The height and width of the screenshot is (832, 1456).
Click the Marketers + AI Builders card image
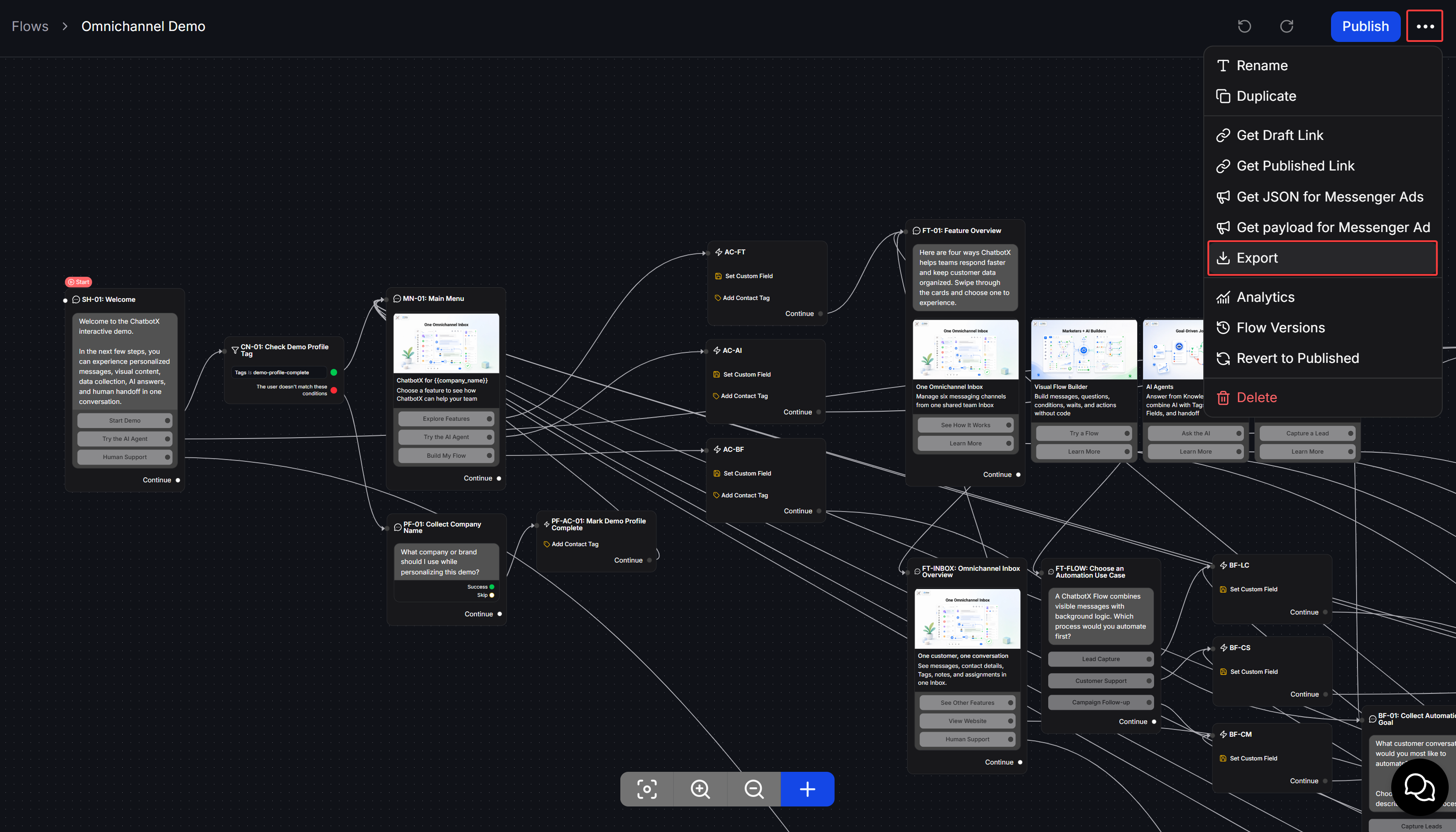[1084, 350]
